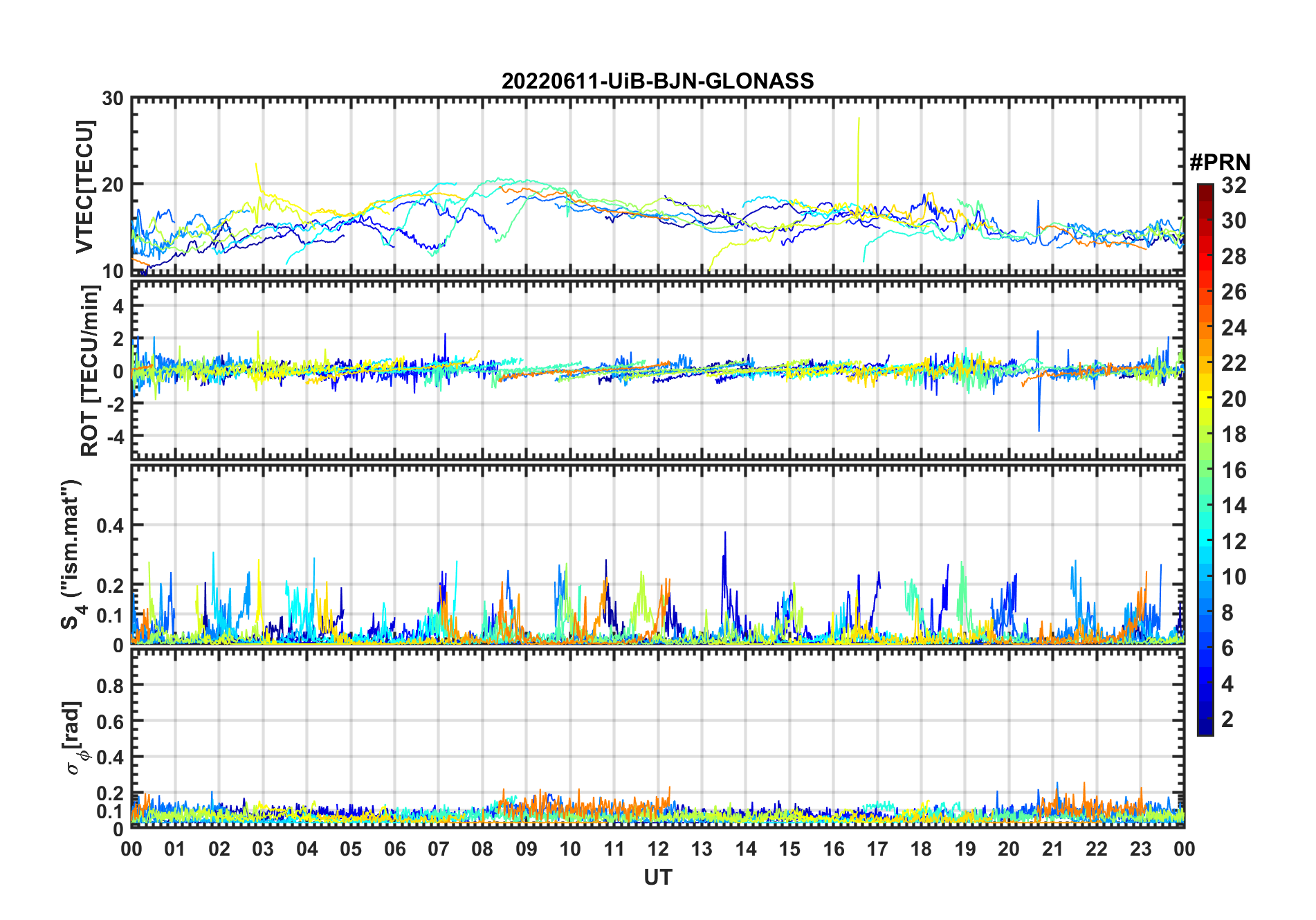Select the #PRN colorbar heading

click(1220, 163)
